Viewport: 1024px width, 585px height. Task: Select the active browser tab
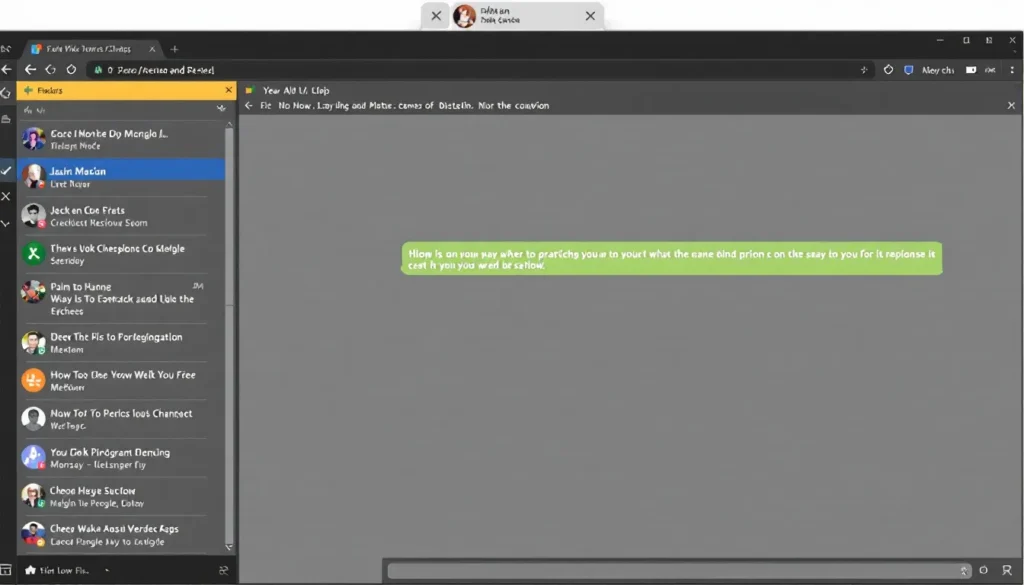pos(90,48)
